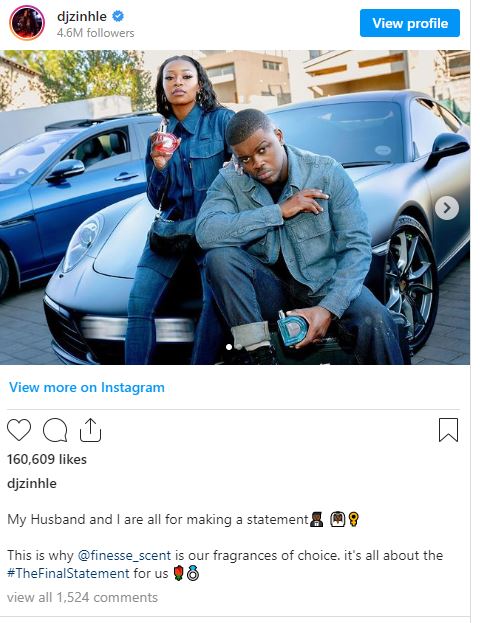
Task: Click the blue verified badge
Action: (118, 16)
